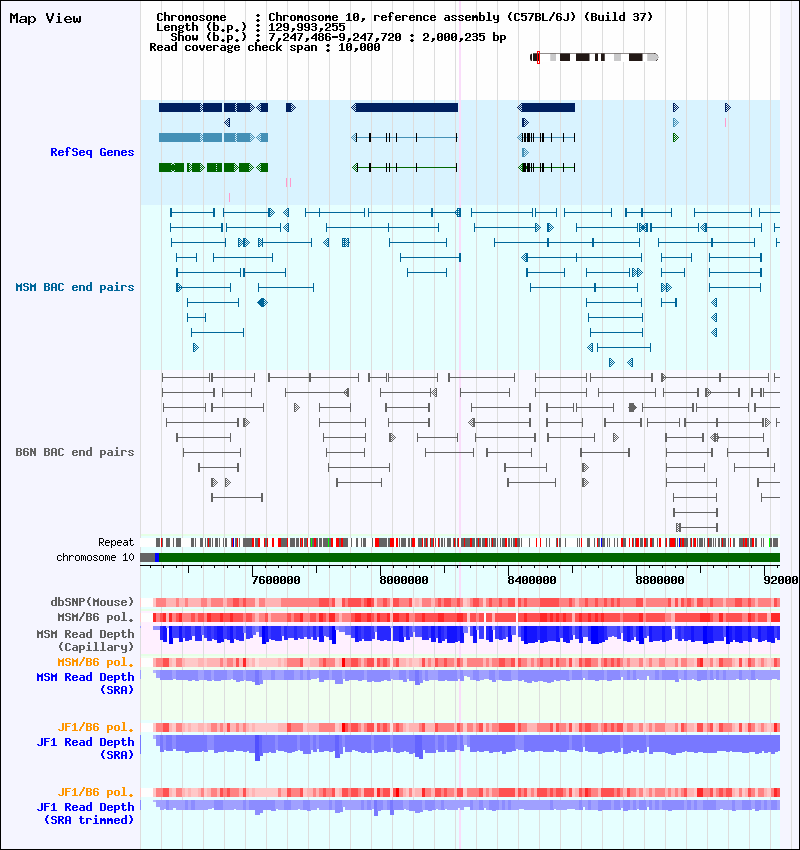Image resolution: width=800 pixels, height=850 pixels.
Task: Click the chromosome length value 129,993,255
Action: [307, 27]
